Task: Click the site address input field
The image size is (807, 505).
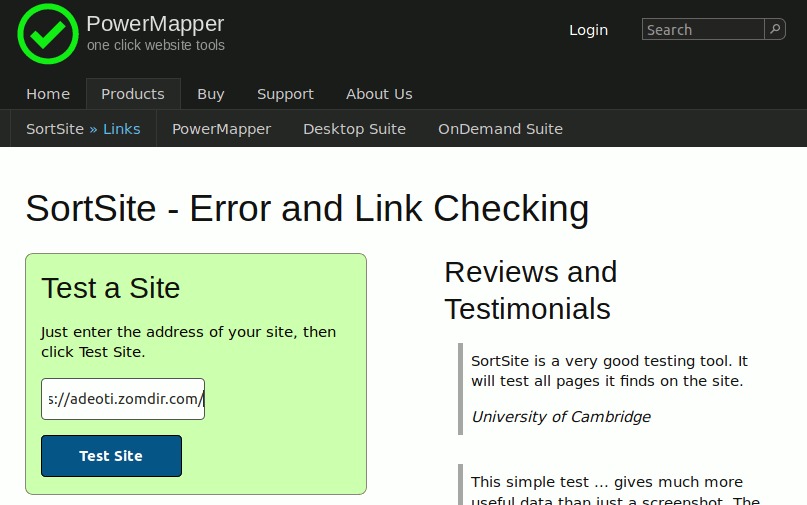Action: pos(123,399)
